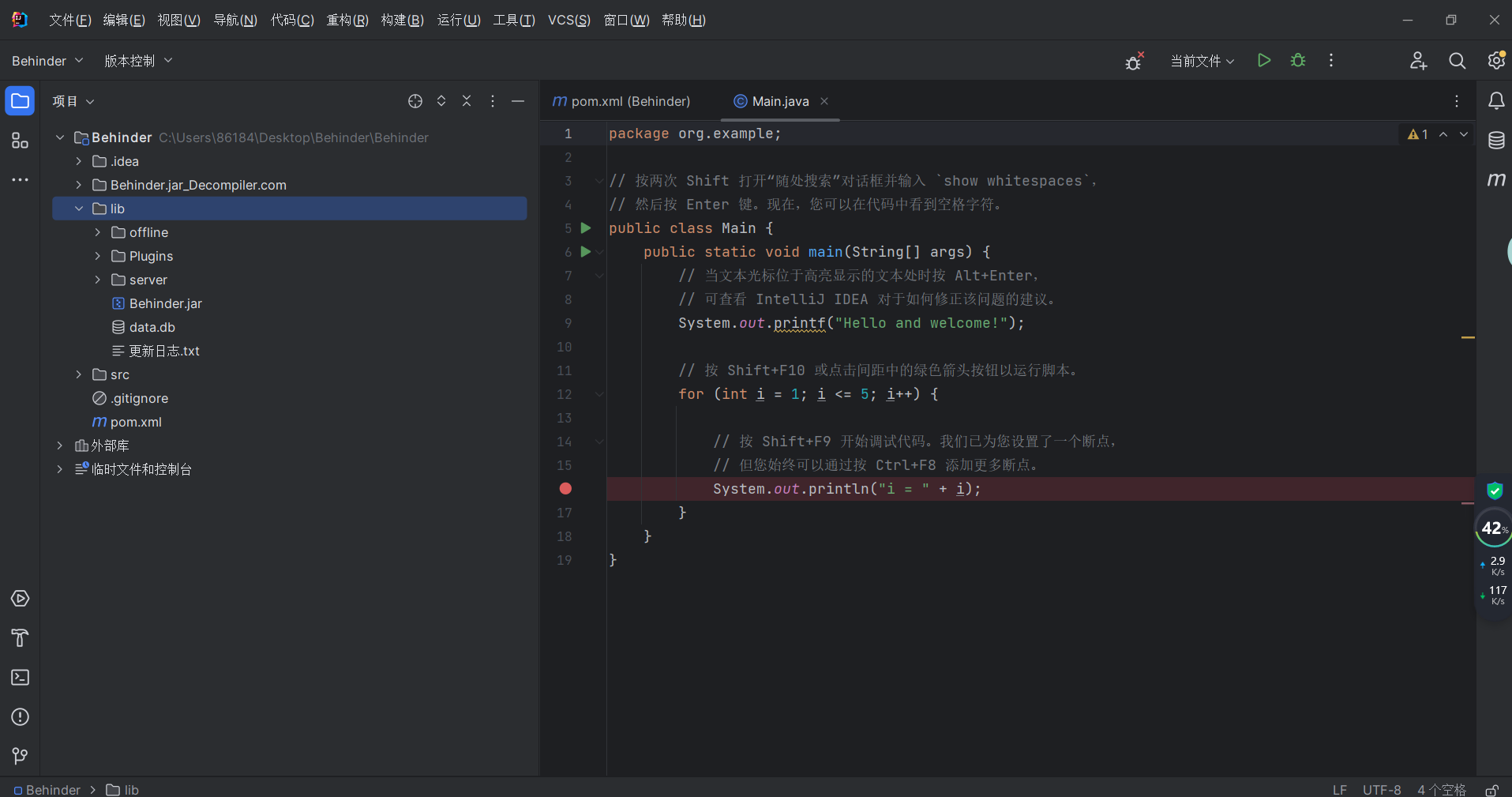Viewport: 1512px width, 797px height.
Task: Change UTF-8 file encoding in status bar
Action: click(x=1382, y=790)
